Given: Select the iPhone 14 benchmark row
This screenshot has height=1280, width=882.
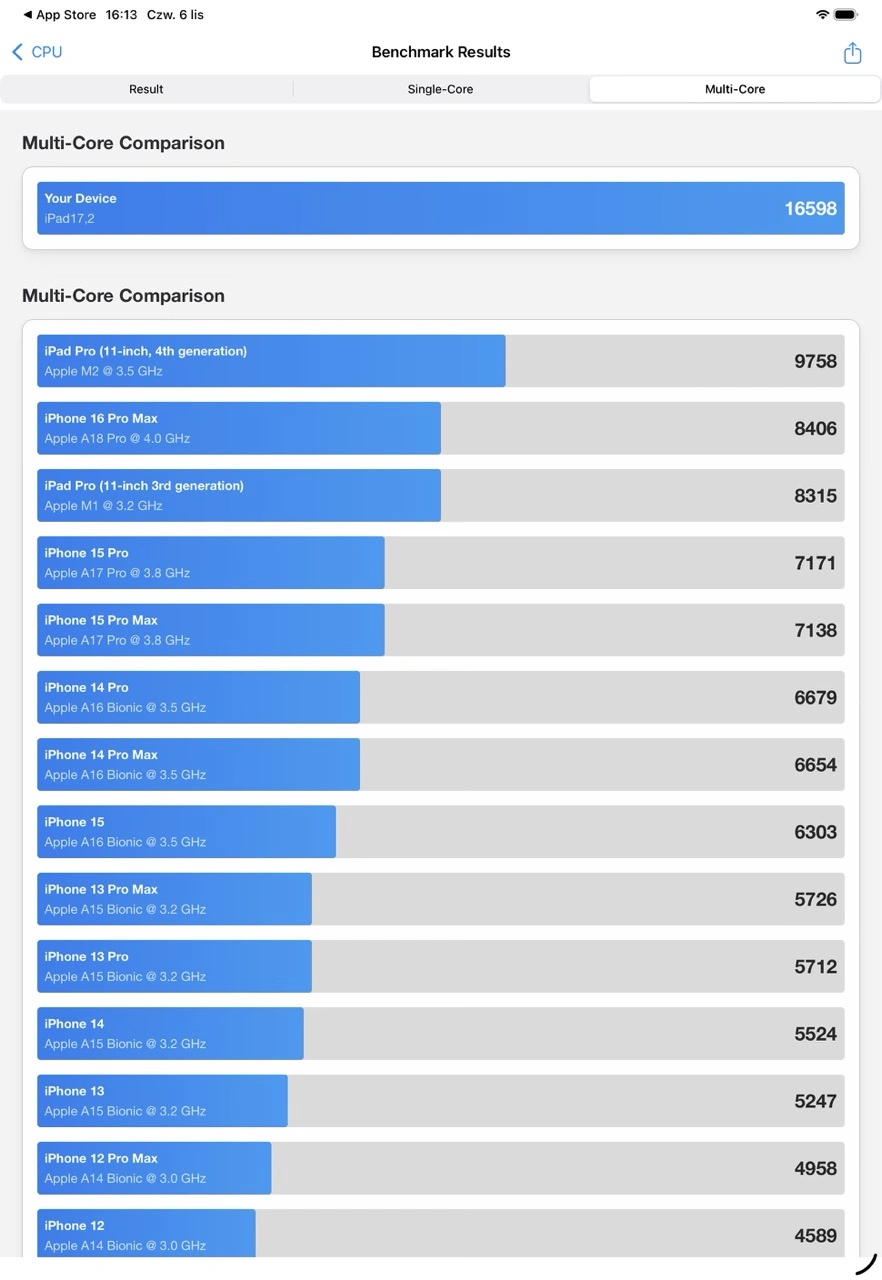Looking at the screenshot, I should click(x=440, y=1033).
